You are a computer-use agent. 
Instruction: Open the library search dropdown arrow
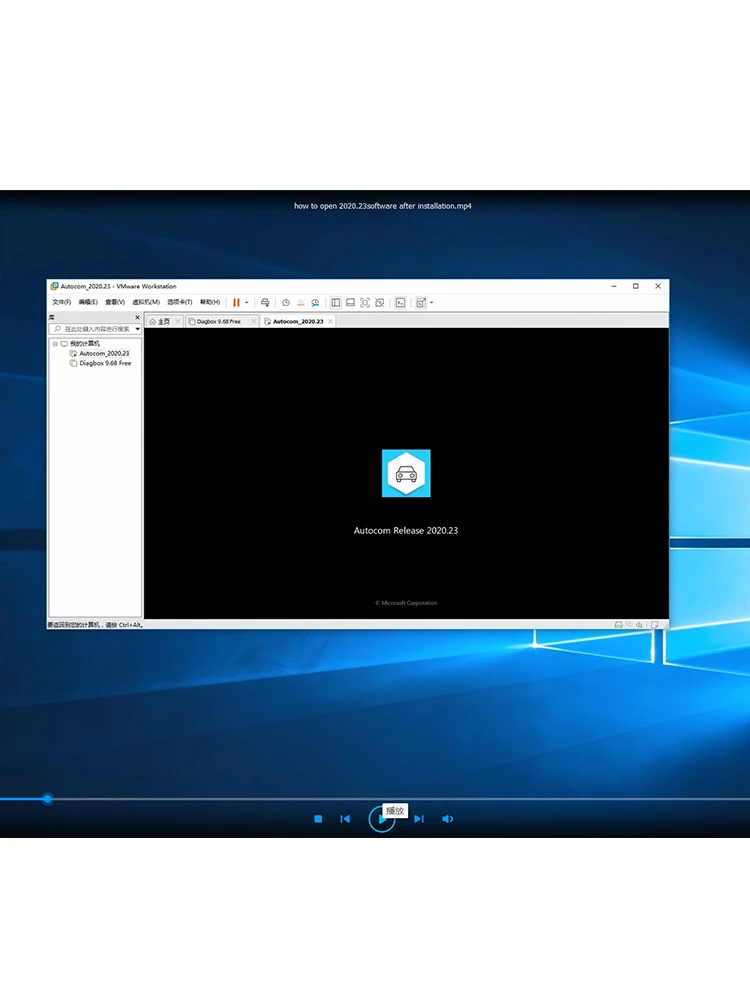tap(138, 329)
